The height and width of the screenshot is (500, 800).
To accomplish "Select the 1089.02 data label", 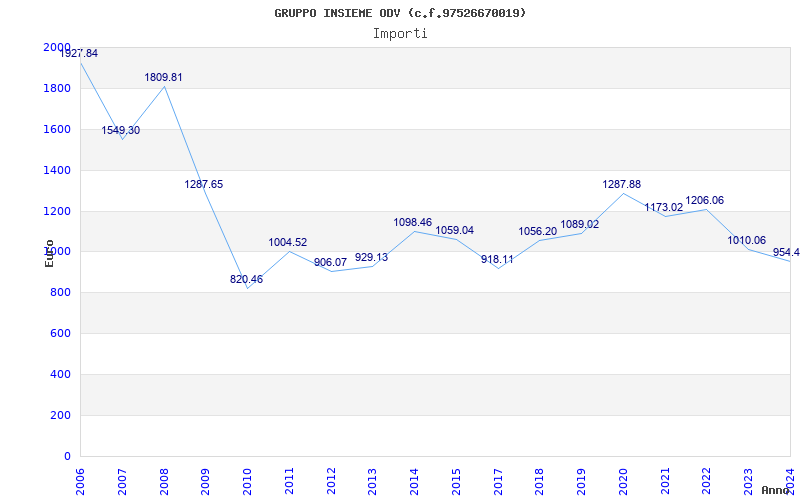I will [580, 224].
